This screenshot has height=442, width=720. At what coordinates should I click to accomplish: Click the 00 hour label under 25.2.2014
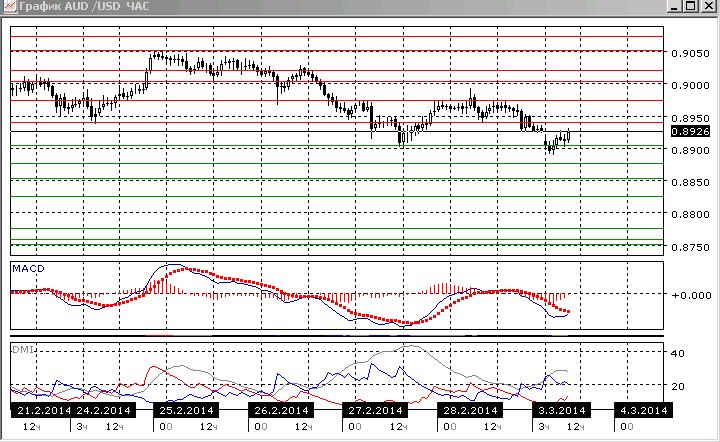pos(166,427)
